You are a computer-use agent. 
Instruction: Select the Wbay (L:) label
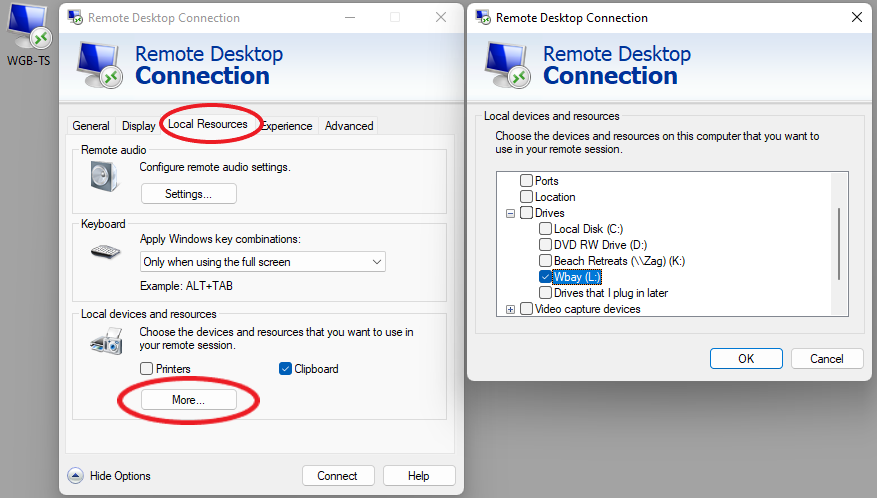(577, 277)
